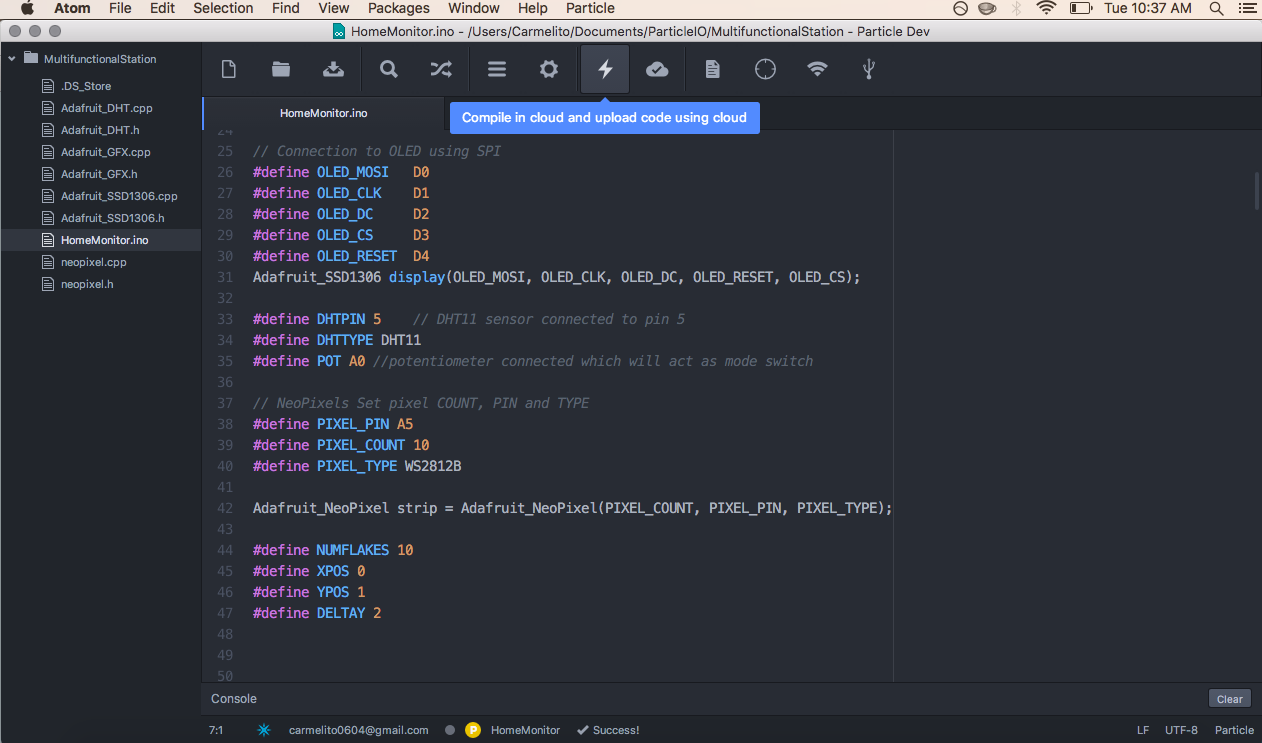Click the shuffle arrows toolbar icon

point(441,69)
